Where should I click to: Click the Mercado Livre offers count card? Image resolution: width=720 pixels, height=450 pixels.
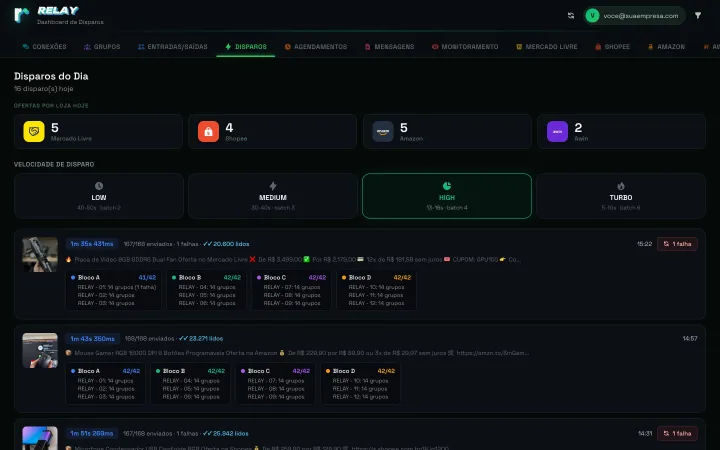(98, 132)
